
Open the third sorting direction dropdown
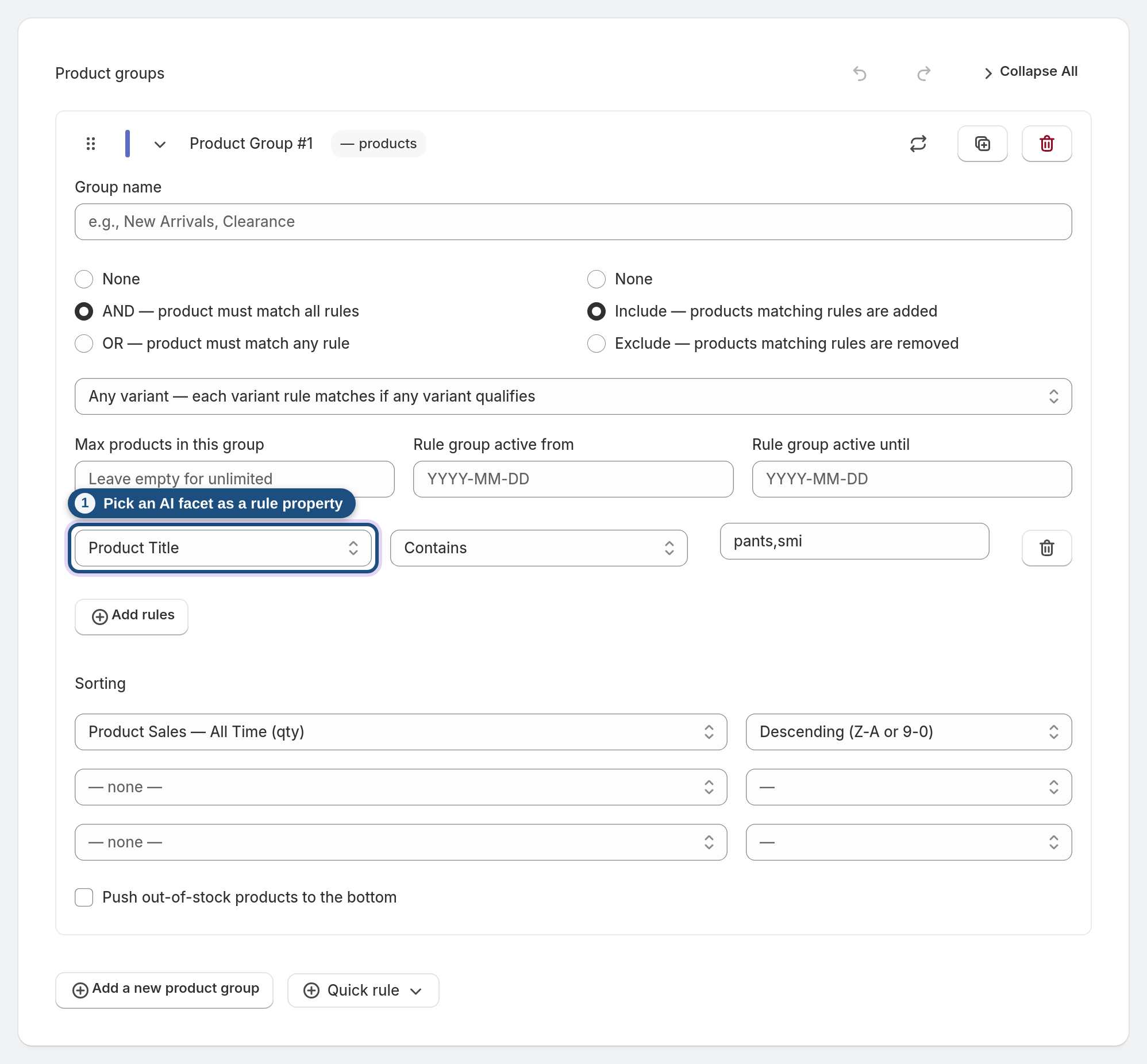tap(909, 842)
